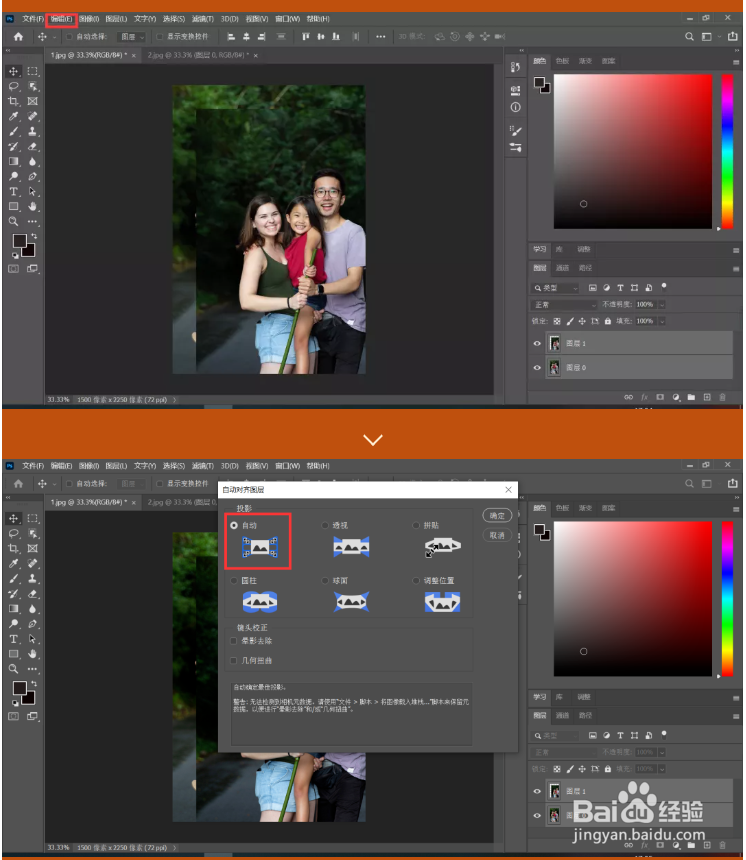The width and height of the screenshot is (746, 860).
Task: Switch to the 色板 tab in dialog-free window
Action: pos(562,61)
